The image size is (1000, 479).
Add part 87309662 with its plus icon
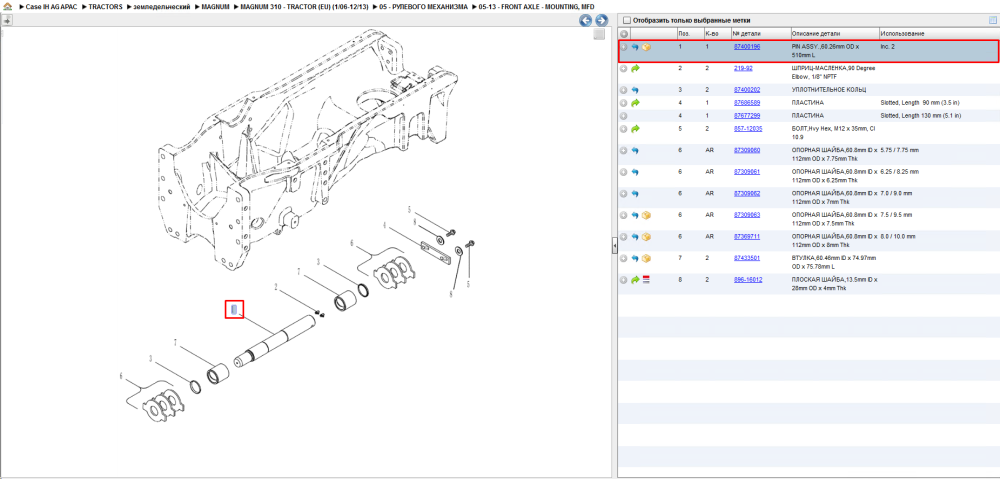pos(624,194)
